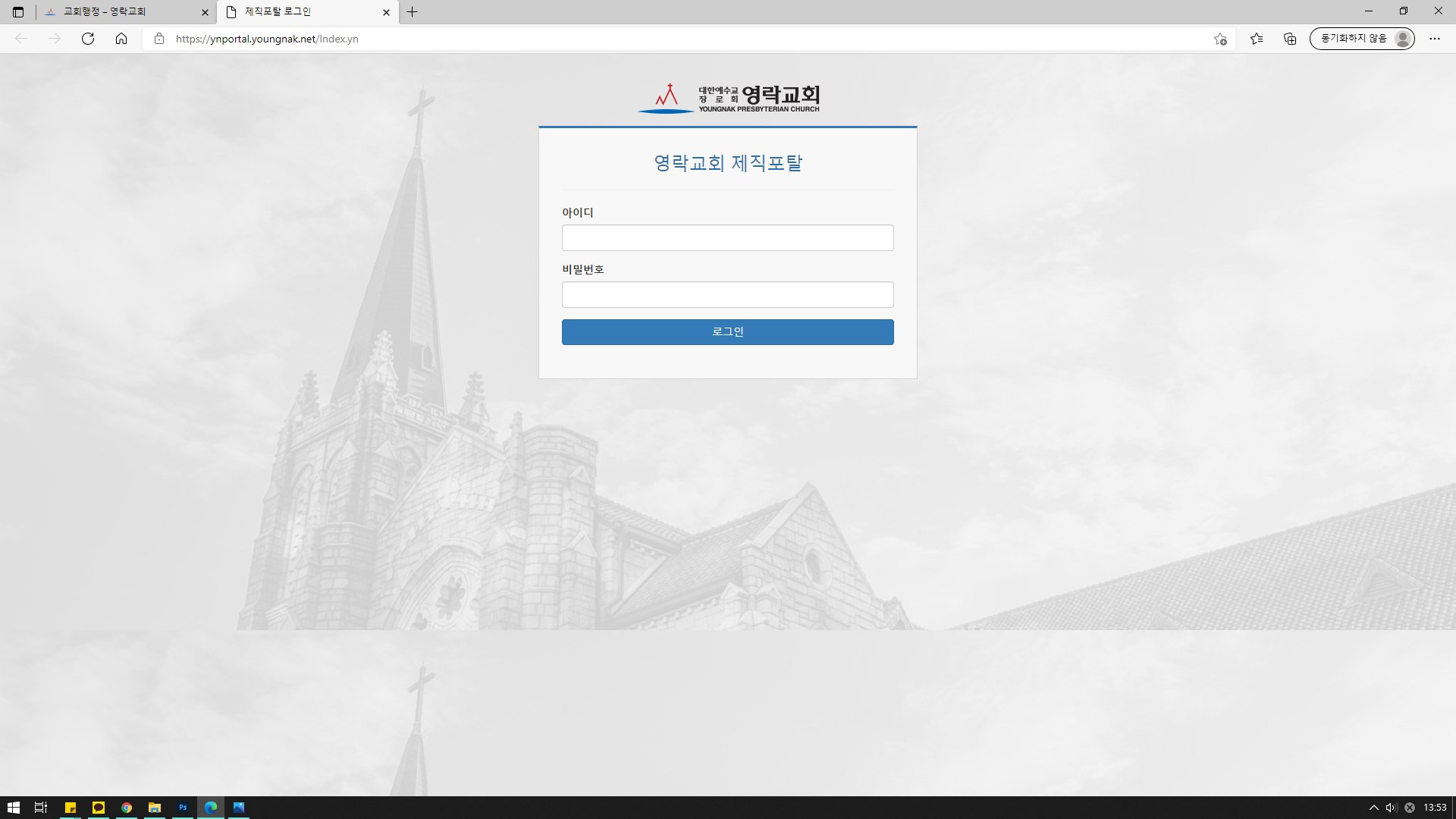Open the Favorites list icon
This screenshot has height=819, width=1456.
(x=1257, y=39)
